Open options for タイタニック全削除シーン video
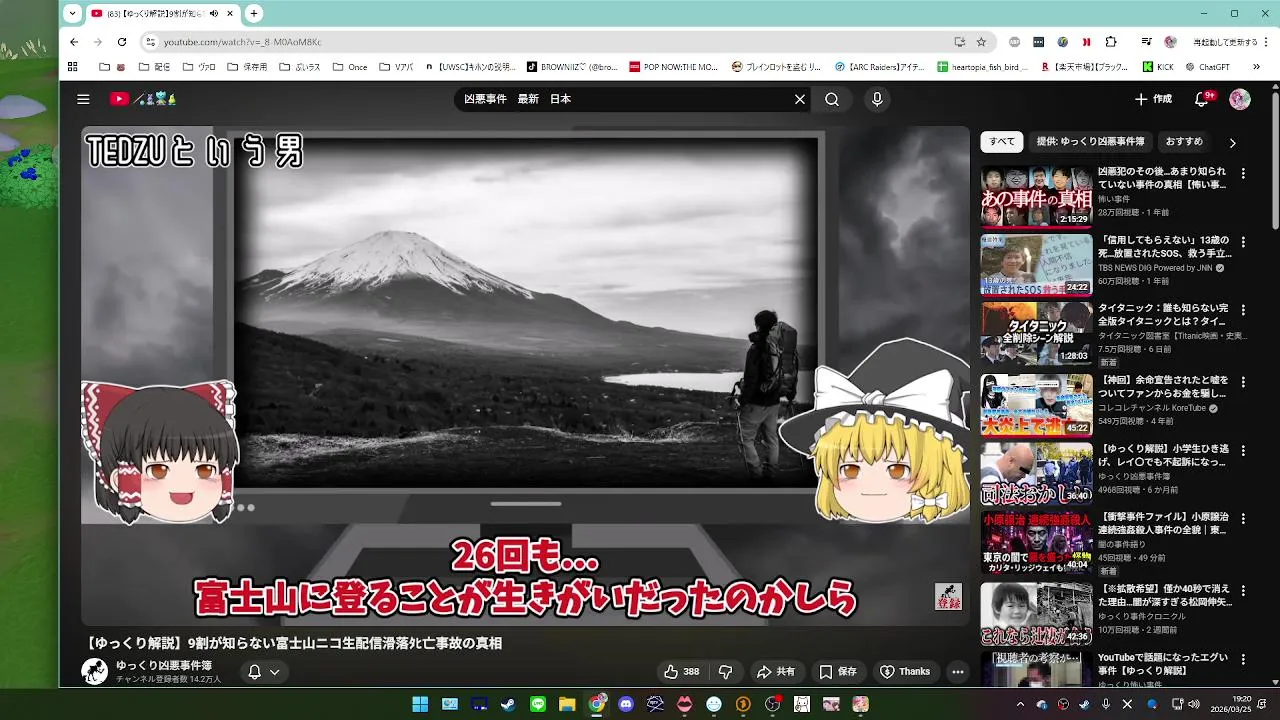Screen dimensions: 1280x720 click(1243, 311)
